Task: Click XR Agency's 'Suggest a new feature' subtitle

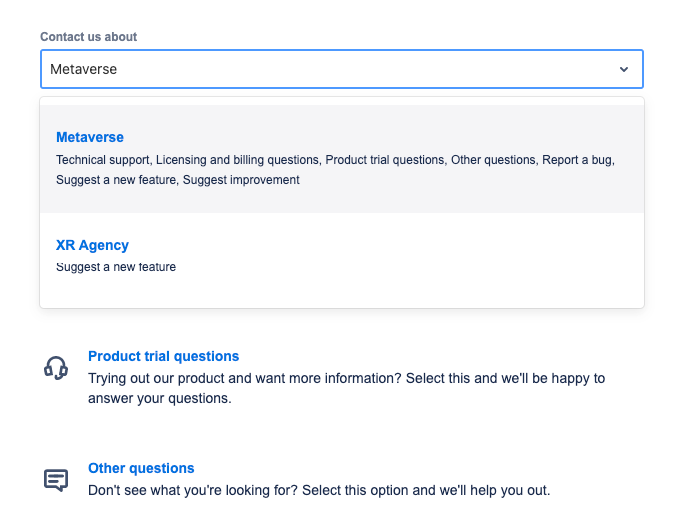Action: (x=116, y=267)
